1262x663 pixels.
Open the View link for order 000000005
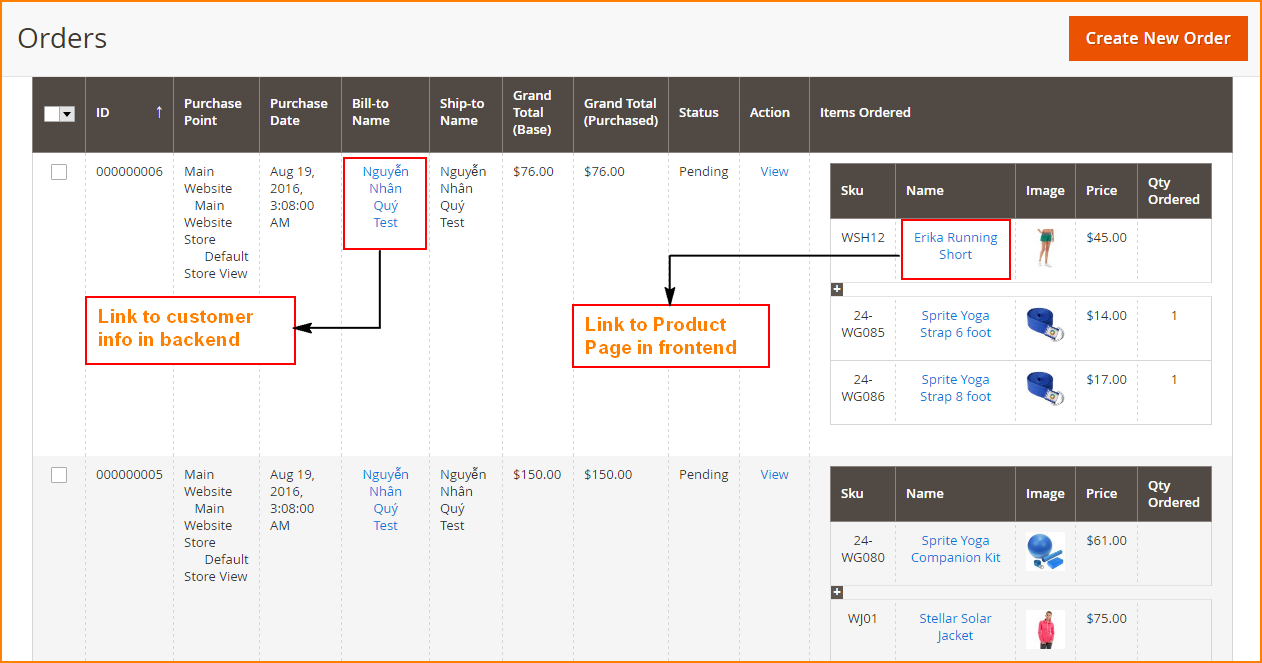773,474
